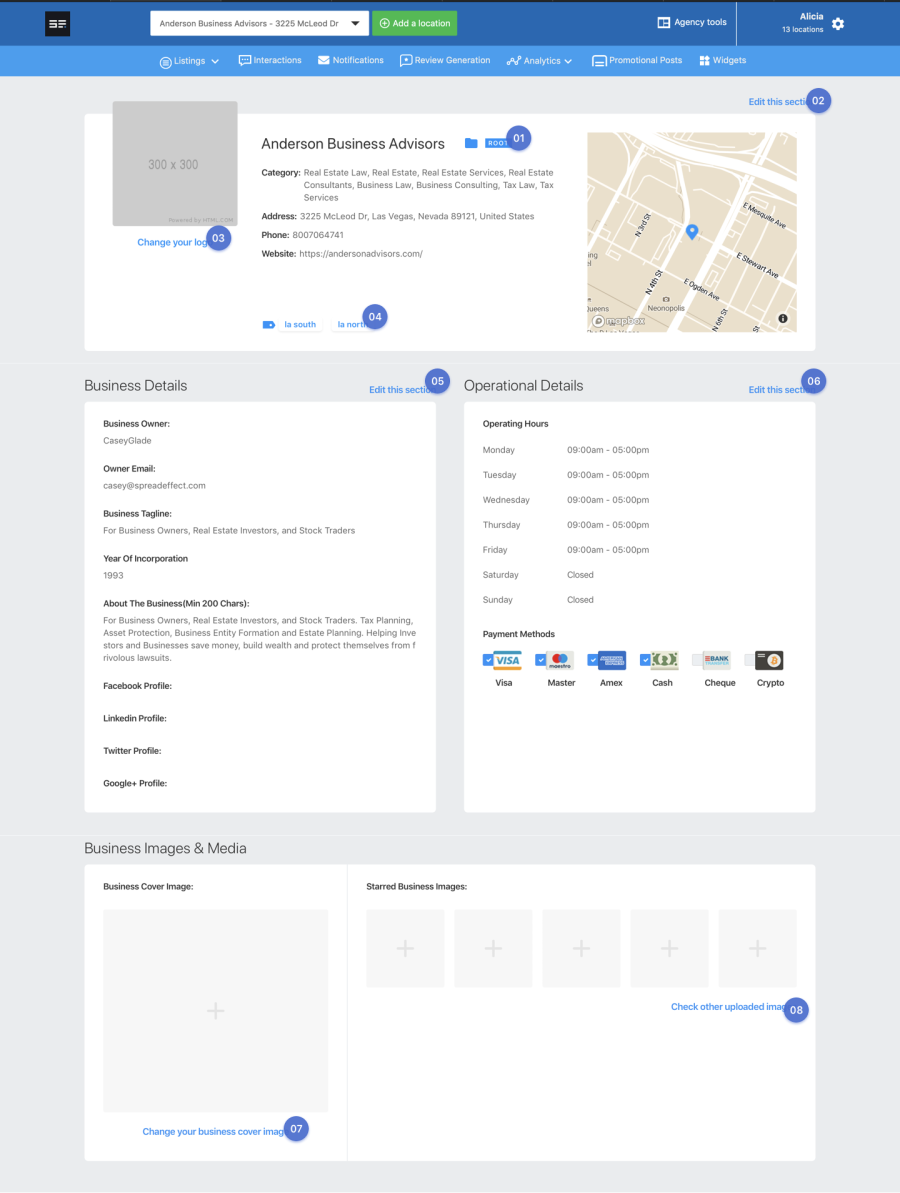Edit the Operational Details section
Screen dimensions: 900x1193
coord(778,390)
